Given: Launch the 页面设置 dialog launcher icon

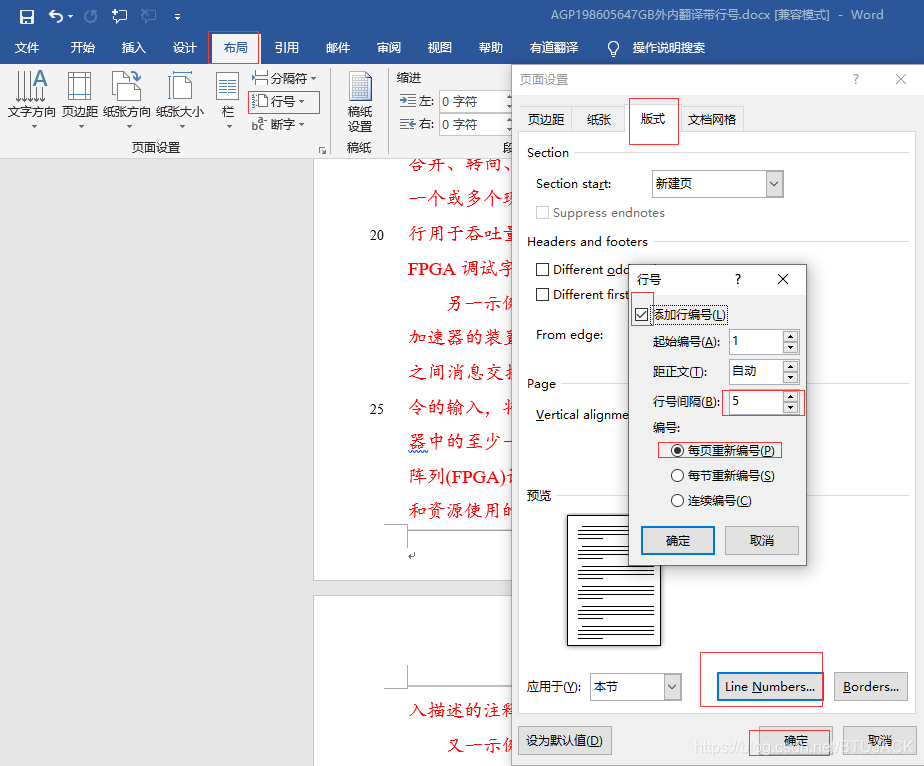Looking at the screenshot, I should [322, 150].
